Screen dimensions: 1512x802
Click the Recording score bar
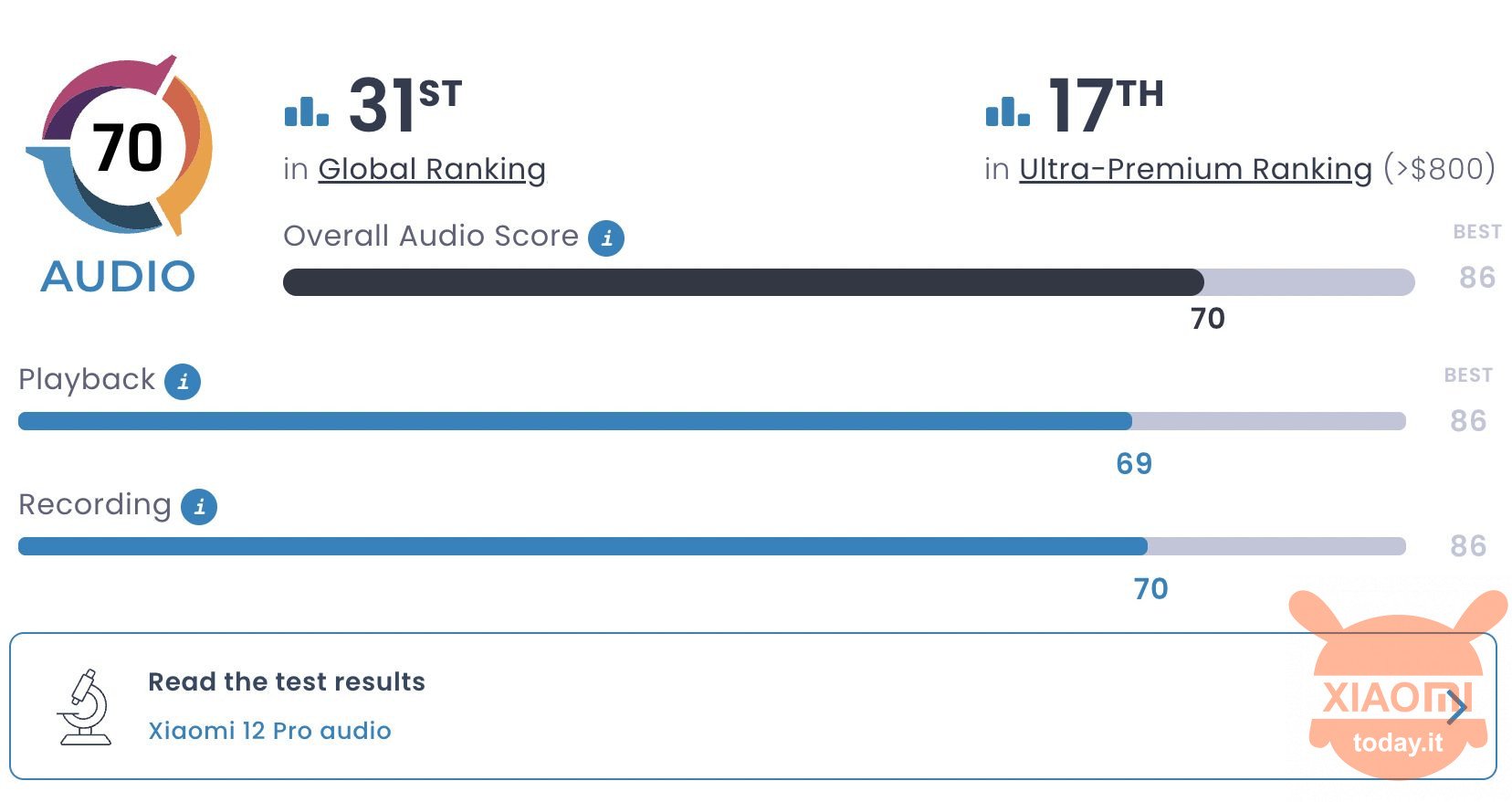pyautogui.click(x=712, y=546)
